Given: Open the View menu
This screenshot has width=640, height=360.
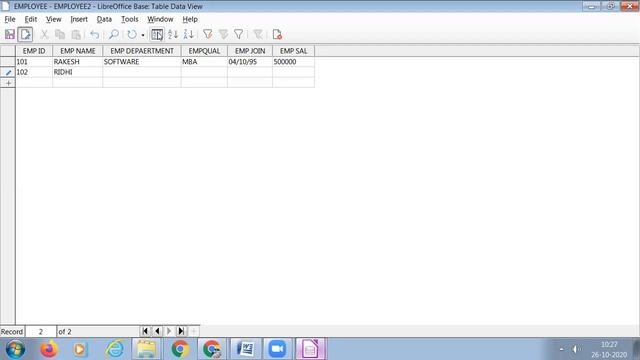Looking at the screenshot, I should coord(53,19).
